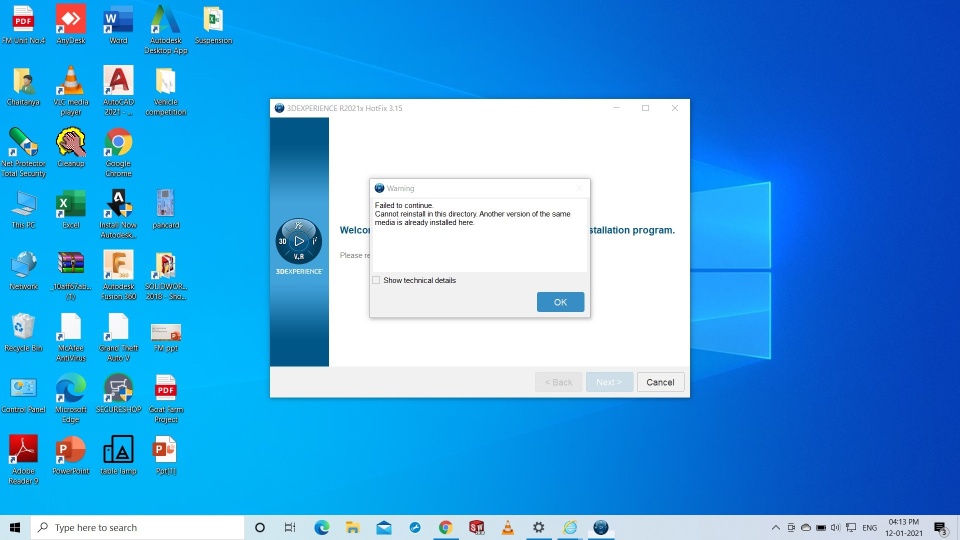The width and height of the screenshot is (960, 540).
Task: Open Word desktop shortcut
Action: [118, 24]
